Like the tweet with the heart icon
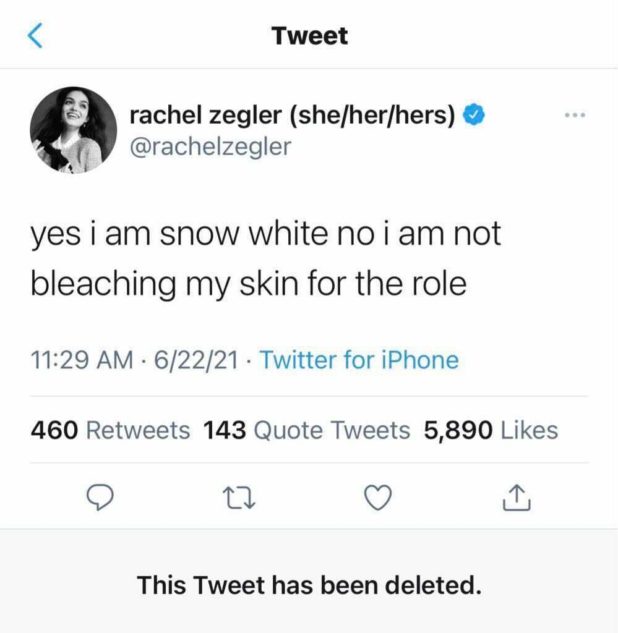 click(377, 496)
